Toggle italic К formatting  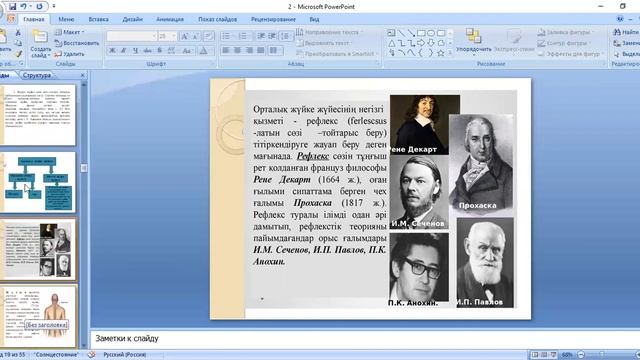point(124,51)
